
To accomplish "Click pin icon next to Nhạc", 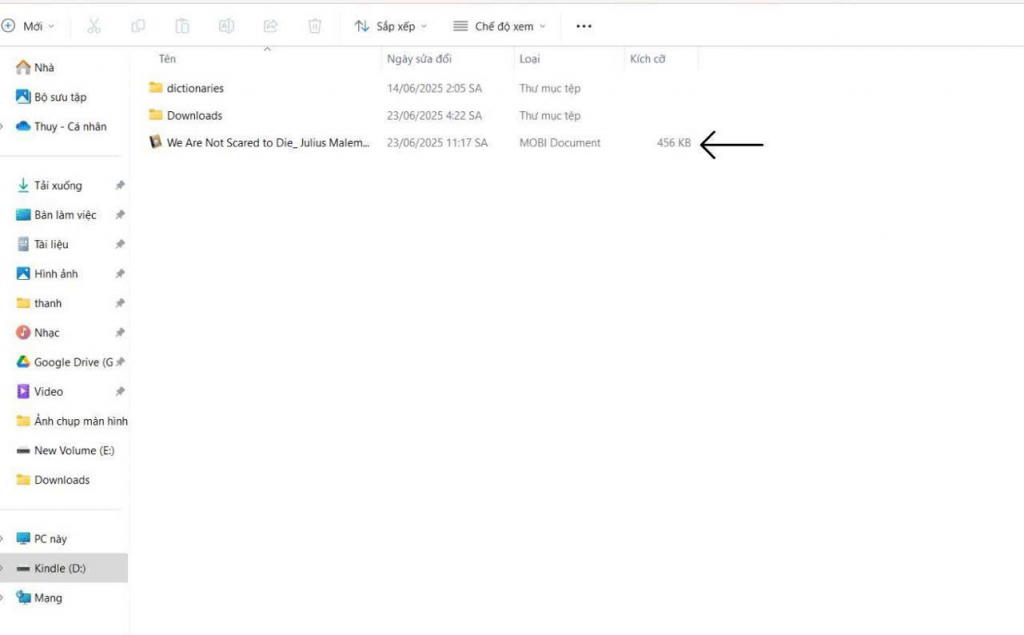I will click(120, 333).
